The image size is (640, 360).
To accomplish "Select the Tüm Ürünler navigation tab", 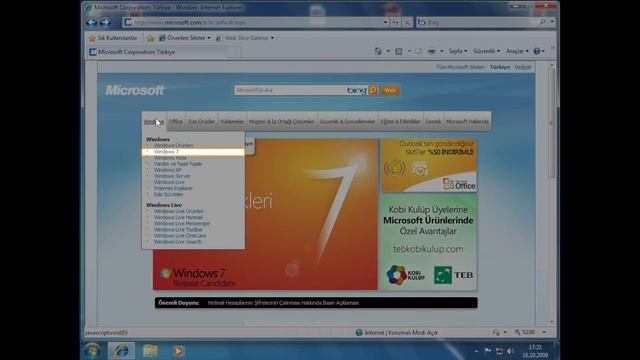I will click(201, 122).
